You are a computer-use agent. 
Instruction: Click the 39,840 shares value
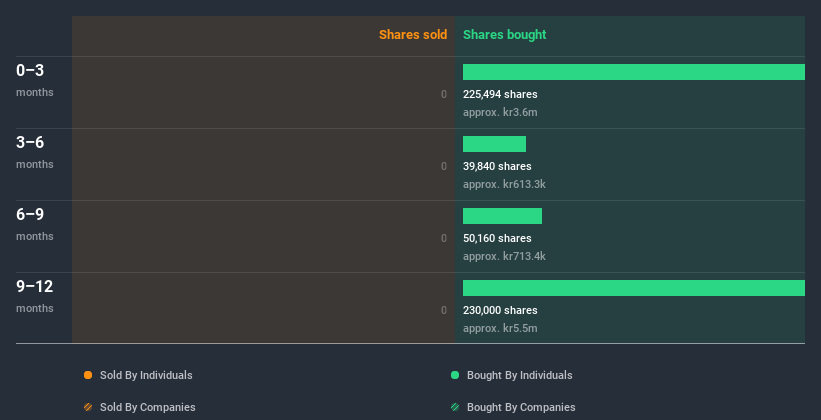497,167
